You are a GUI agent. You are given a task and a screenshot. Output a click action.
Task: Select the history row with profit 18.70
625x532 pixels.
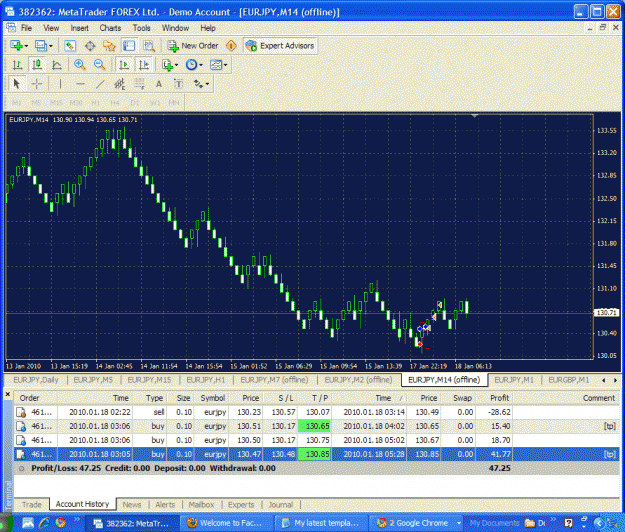[x=317, y=440]
